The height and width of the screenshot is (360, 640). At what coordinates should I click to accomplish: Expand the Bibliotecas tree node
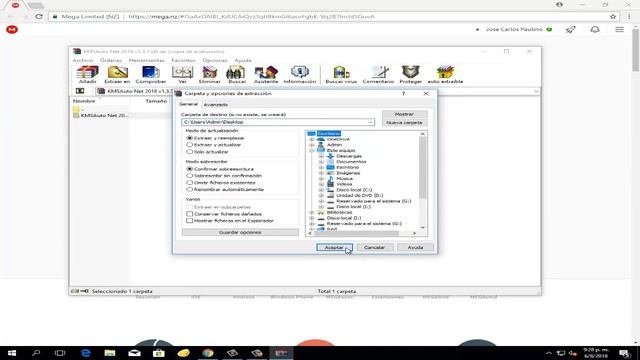[312, 212]
